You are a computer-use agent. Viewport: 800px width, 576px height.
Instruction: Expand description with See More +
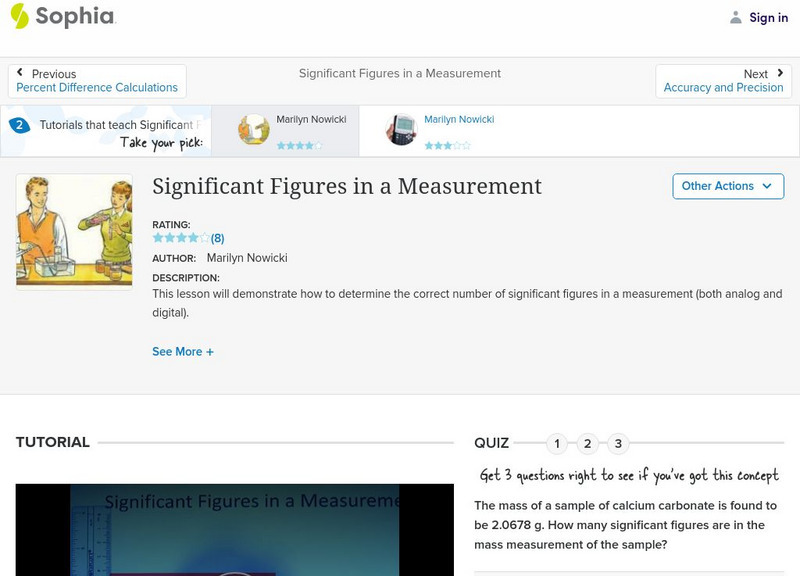click(x=183, y=352)
